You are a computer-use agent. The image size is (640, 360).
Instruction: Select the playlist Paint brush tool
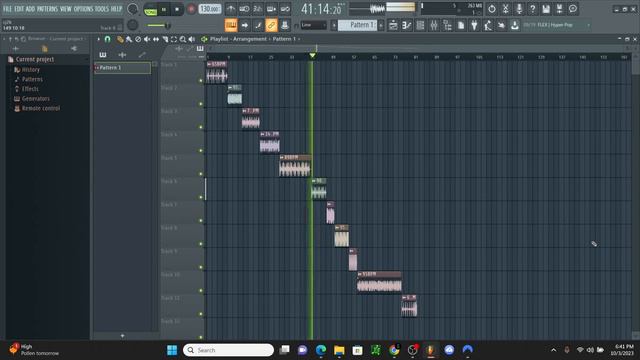click(x=129, y=39)
